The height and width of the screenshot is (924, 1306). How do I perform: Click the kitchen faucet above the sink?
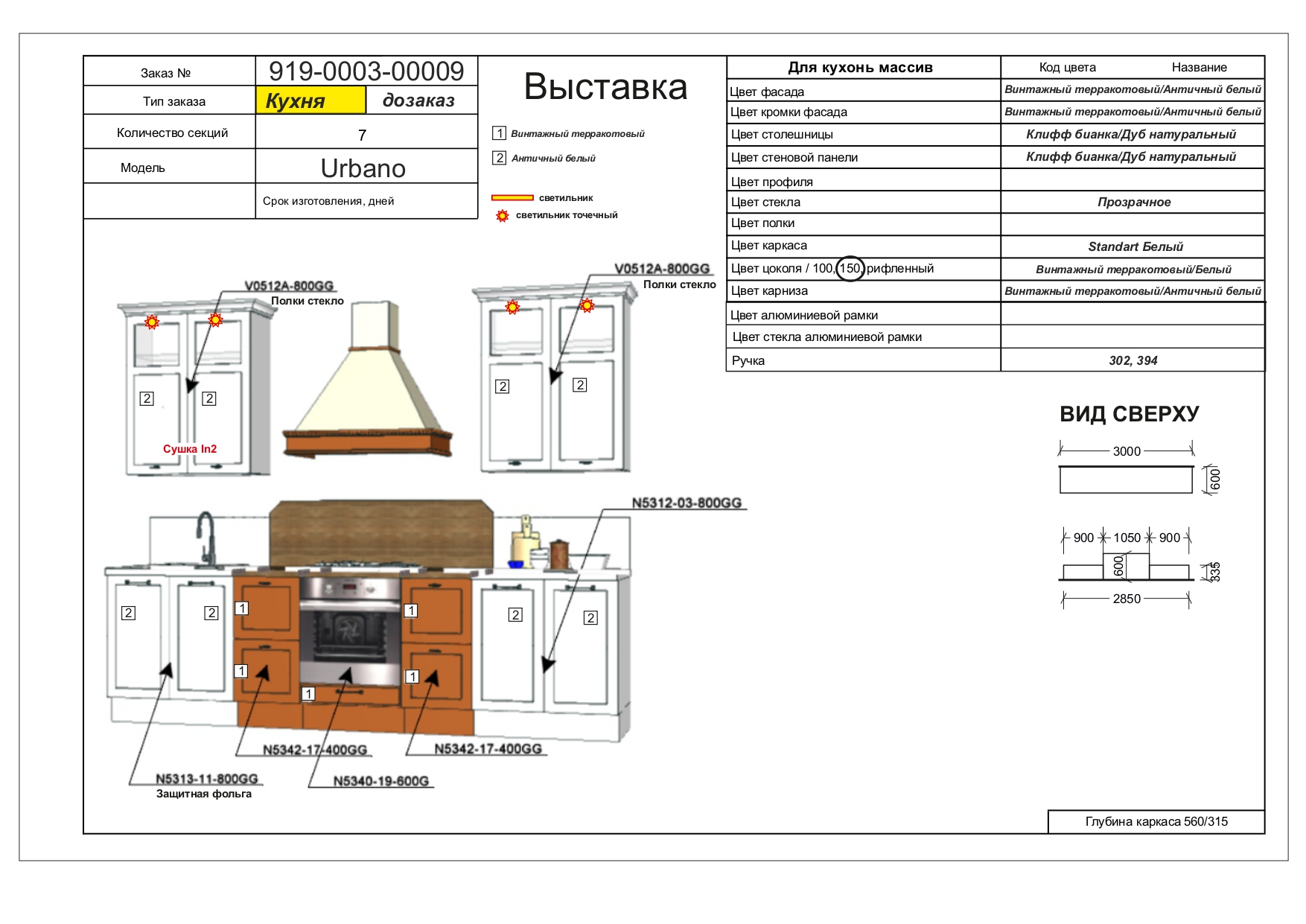(206, 538)
